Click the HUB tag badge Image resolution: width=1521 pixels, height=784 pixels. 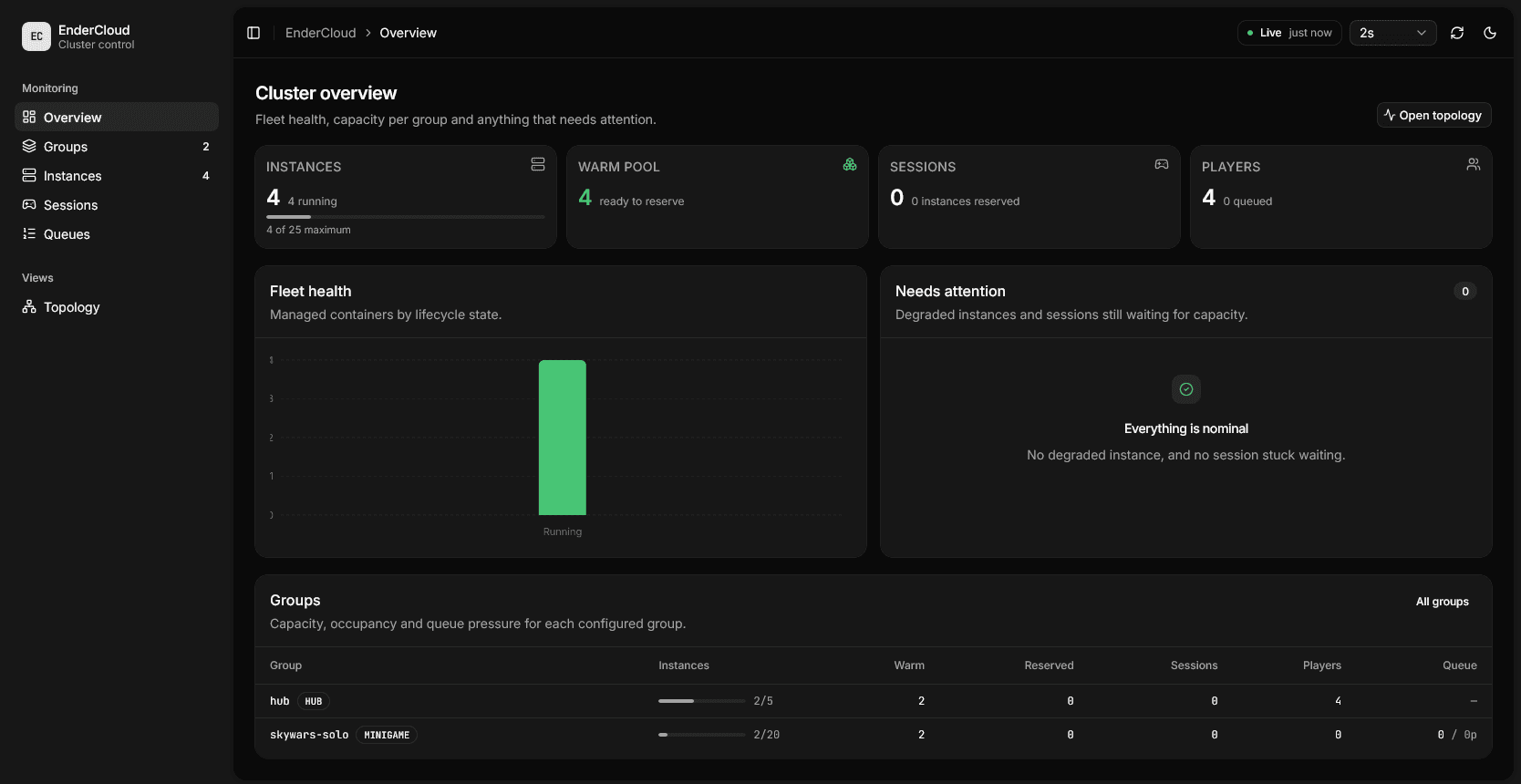point(314,701)
